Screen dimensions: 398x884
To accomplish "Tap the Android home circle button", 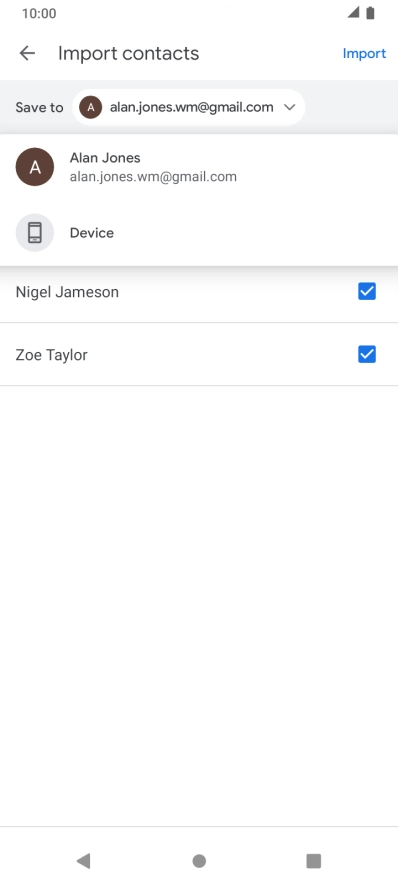I will (199, 861).
